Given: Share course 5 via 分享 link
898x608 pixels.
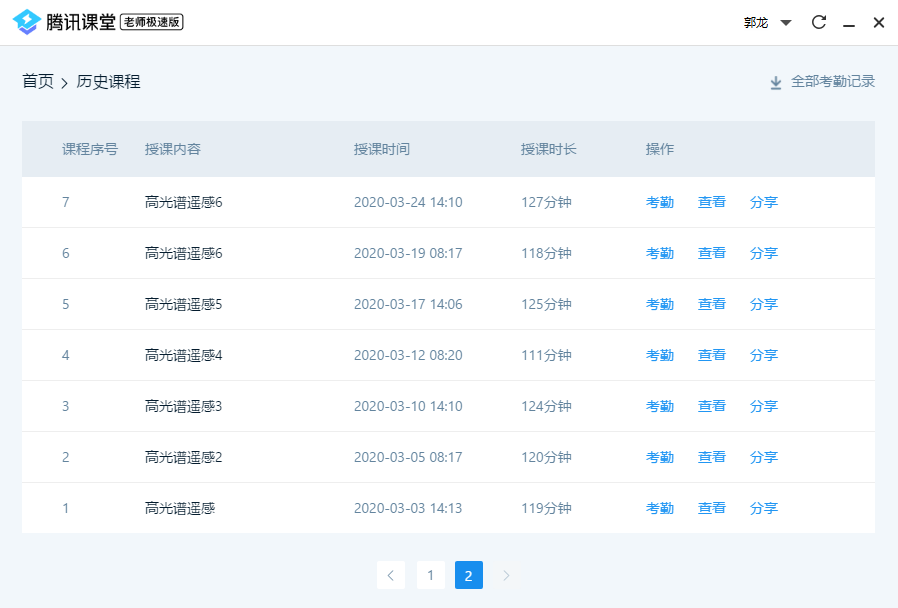Looking at the screenshot, I should [x=763, y=304].
